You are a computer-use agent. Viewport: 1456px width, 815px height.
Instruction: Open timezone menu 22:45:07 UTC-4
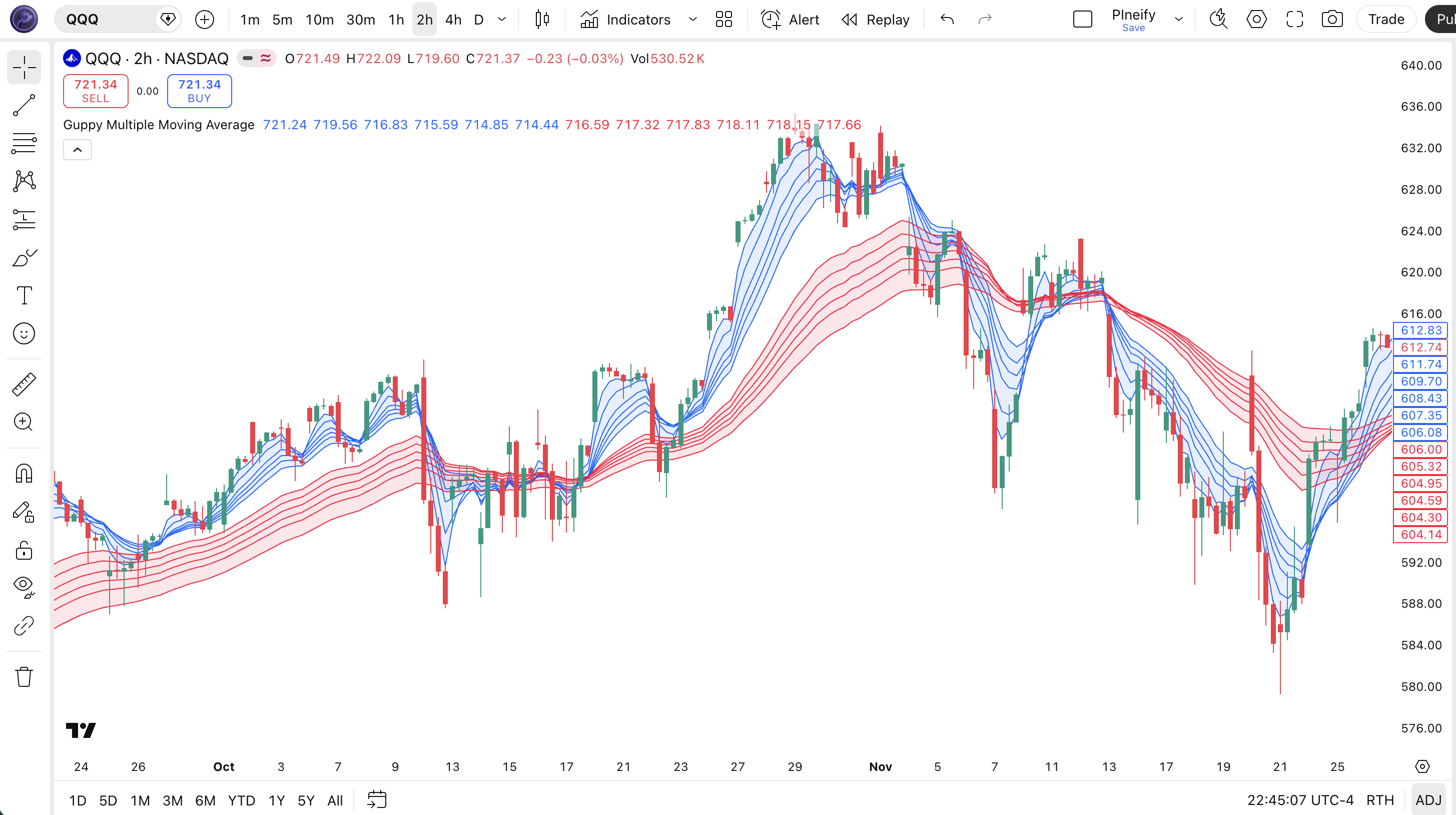1300,800
